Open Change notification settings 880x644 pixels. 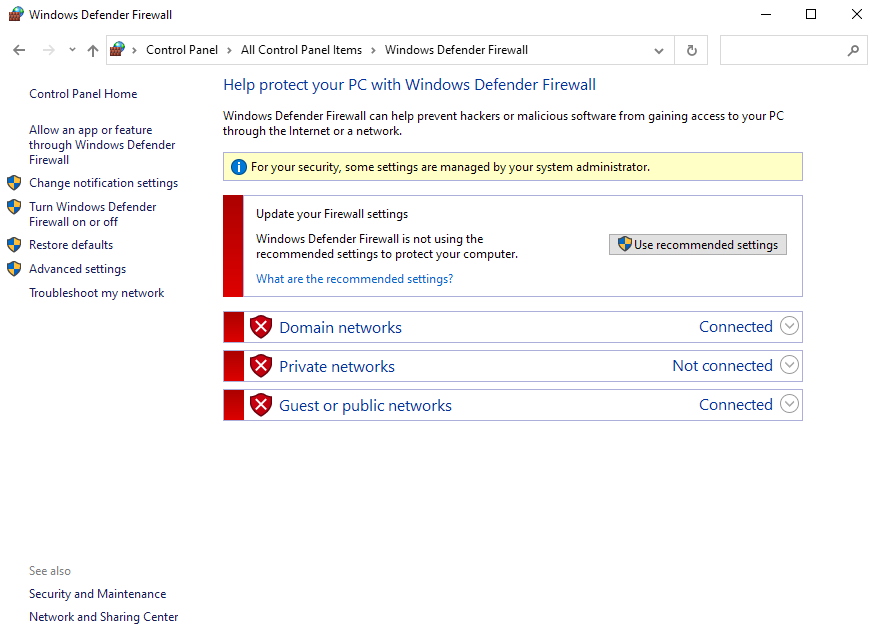pyautogui.click(x=103, y=183)
